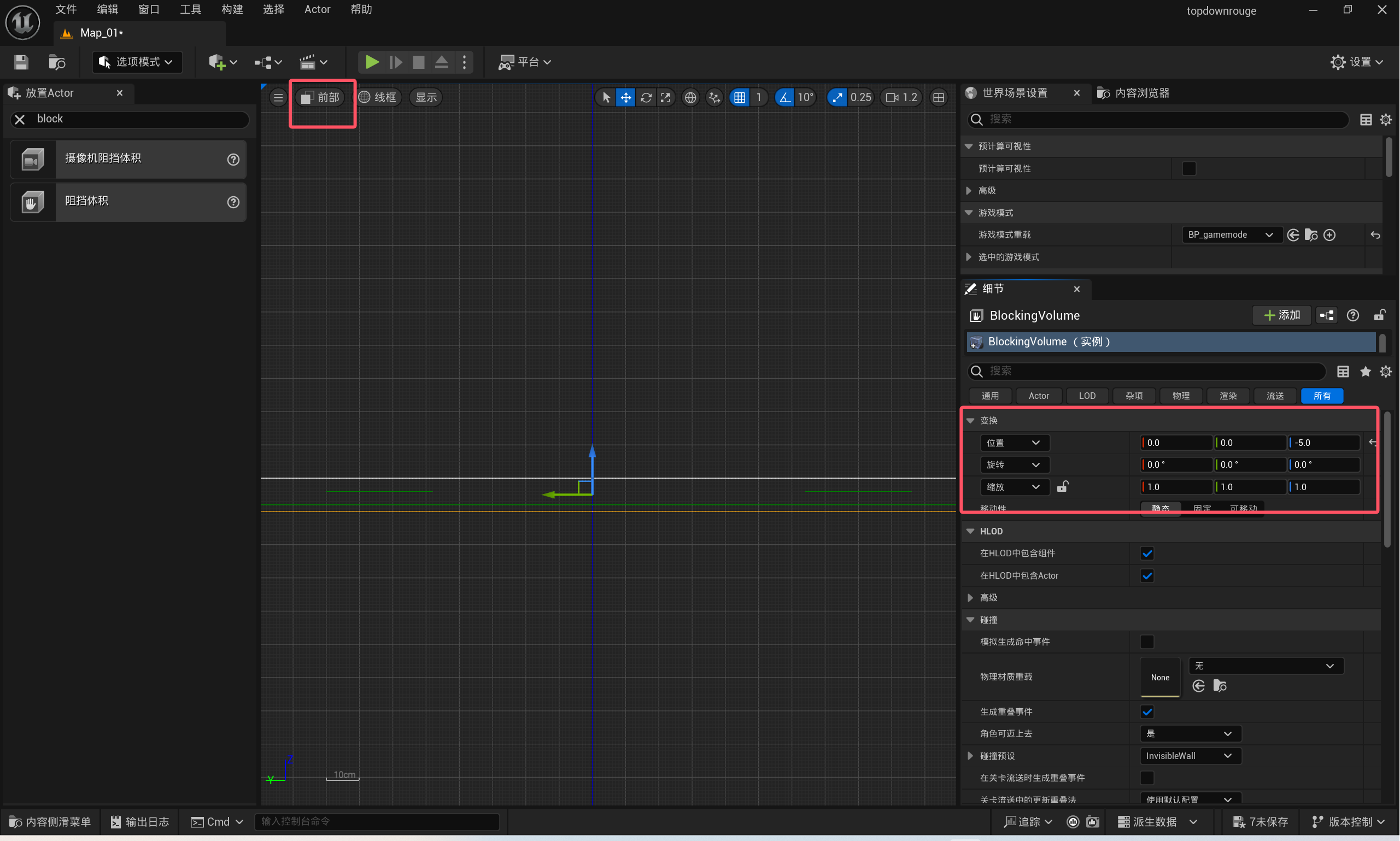Start Play in Editor with green play button
Viewport: 1400px width, 841px height.
point(372,62)
